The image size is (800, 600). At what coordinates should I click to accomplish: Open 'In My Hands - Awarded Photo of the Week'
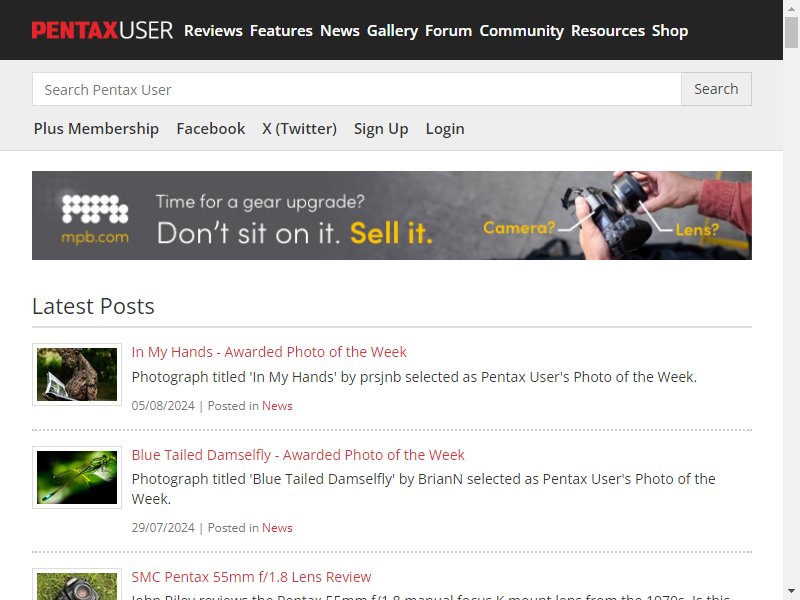(269, 352)
